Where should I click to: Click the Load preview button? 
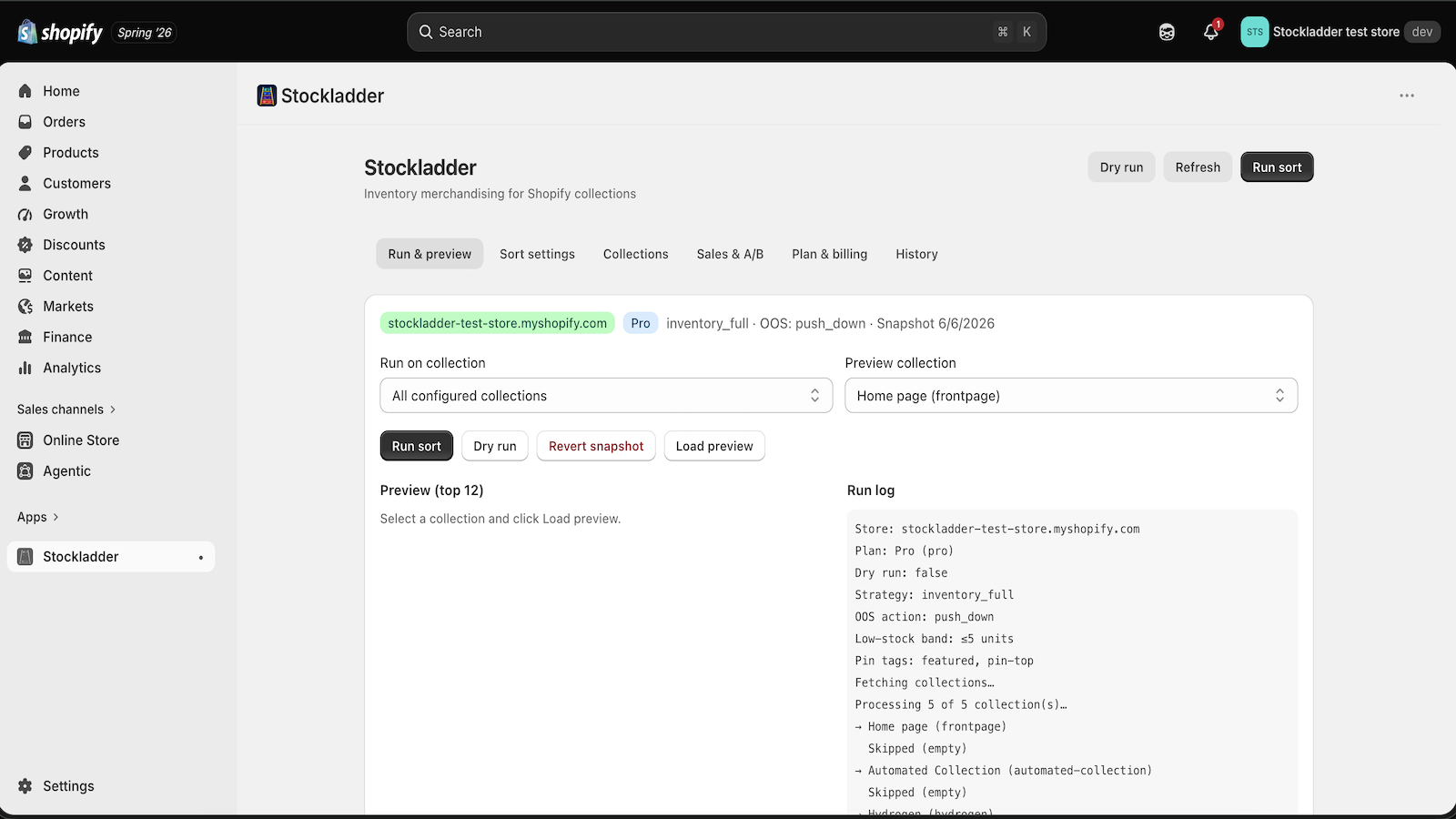click(x=714, y=446)
